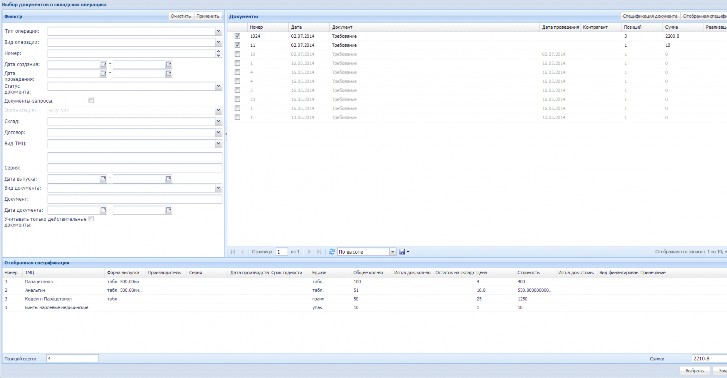Go to previous page of Документы grid

[242, 252]
